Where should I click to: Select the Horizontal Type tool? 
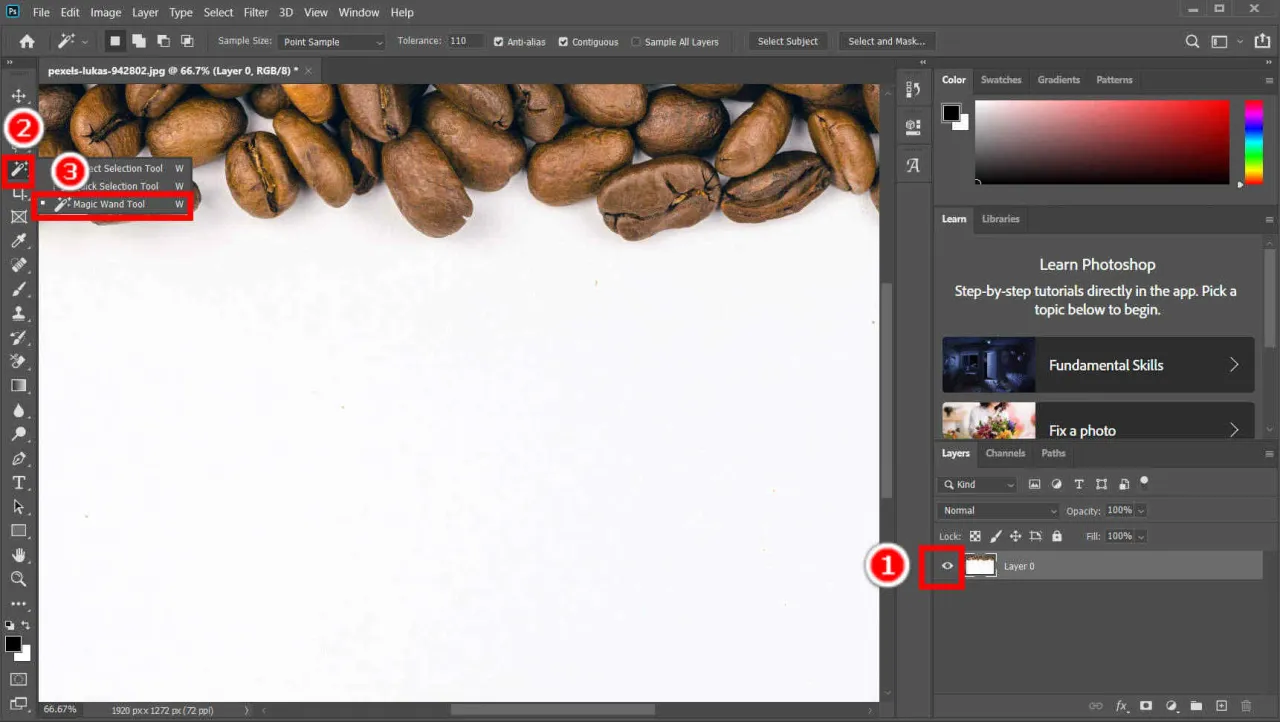point(18,483)
